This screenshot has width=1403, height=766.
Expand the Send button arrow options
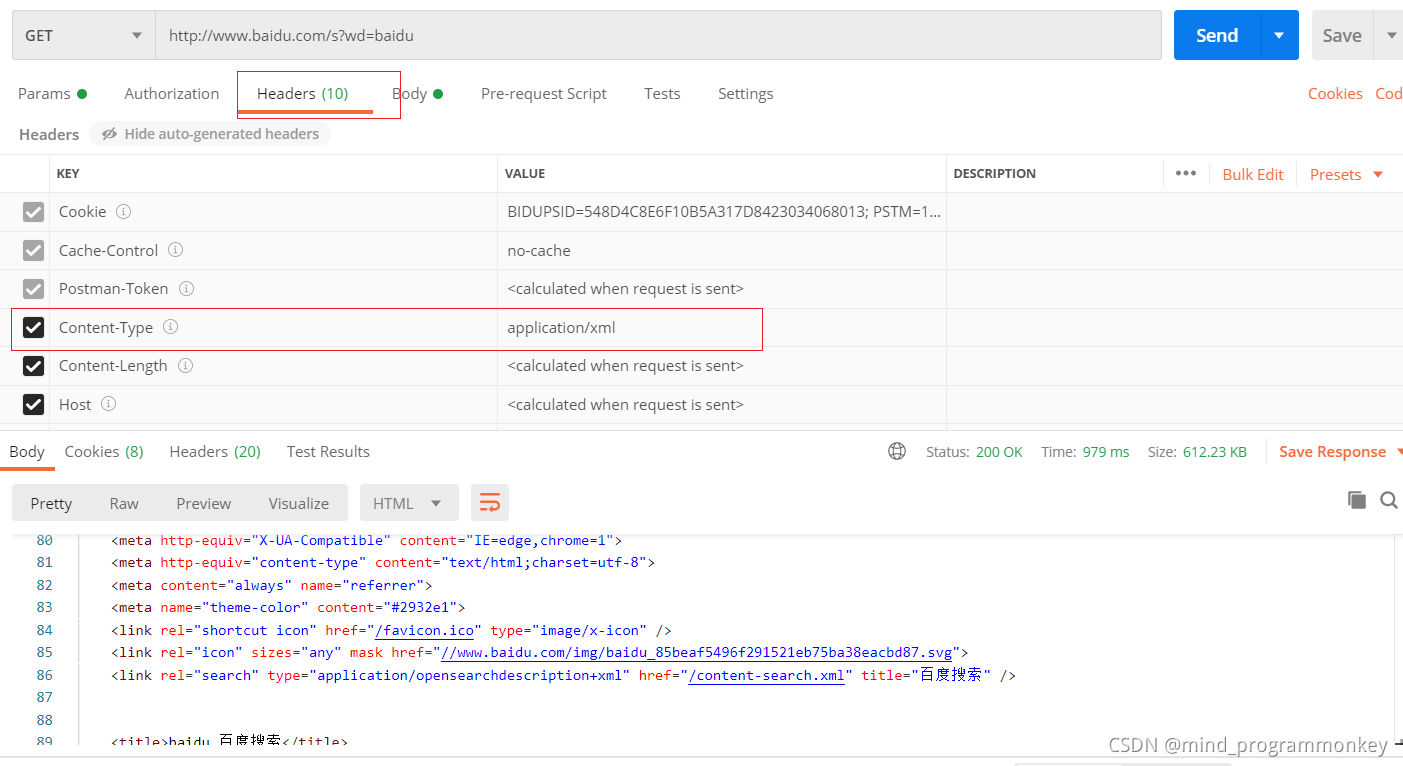point(1279,35)
